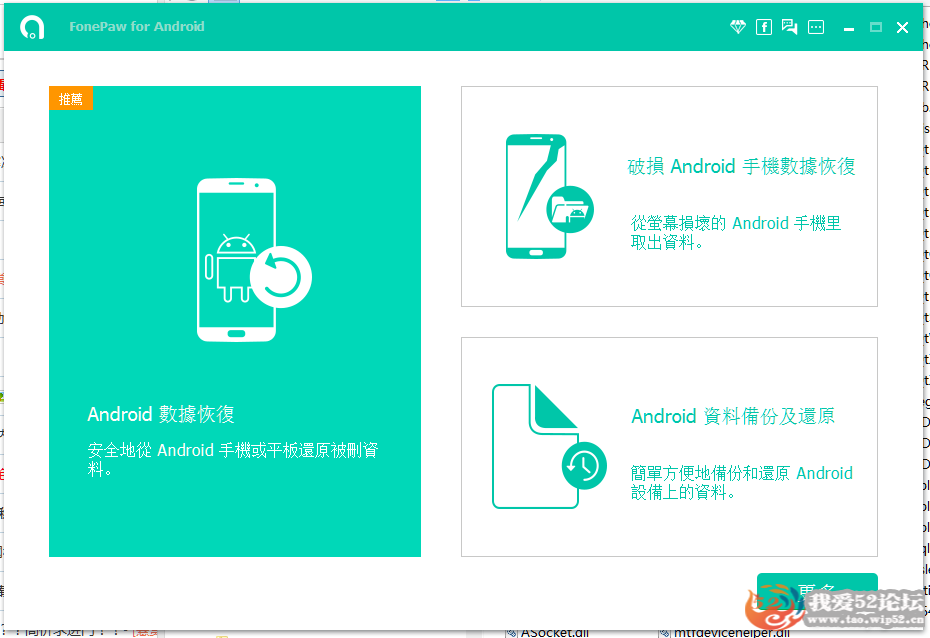
Task: Click the 安全地從 Android 手機 description text
Action: (232, 460)
